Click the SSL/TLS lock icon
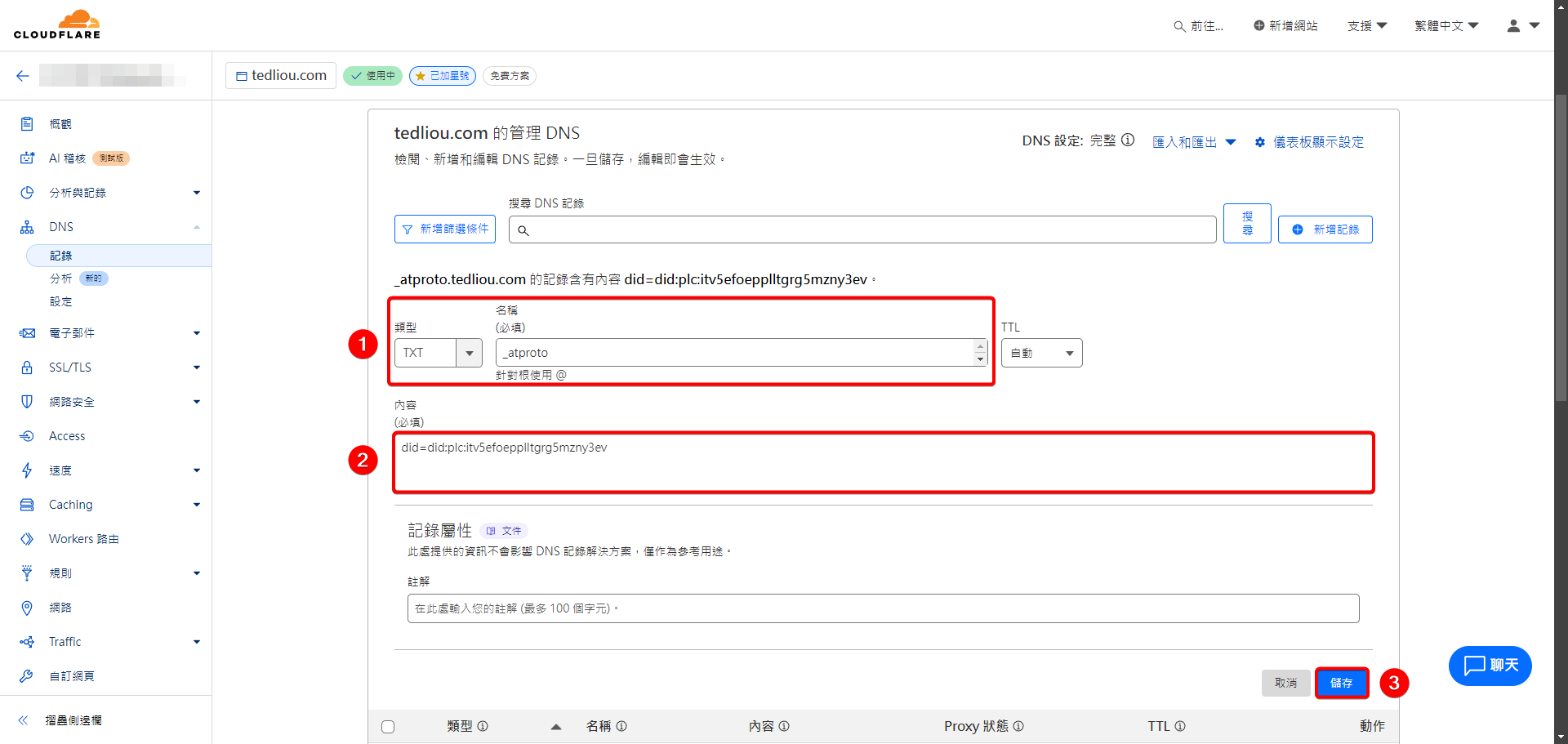1568x744 pixels. (x=27, y=368)
